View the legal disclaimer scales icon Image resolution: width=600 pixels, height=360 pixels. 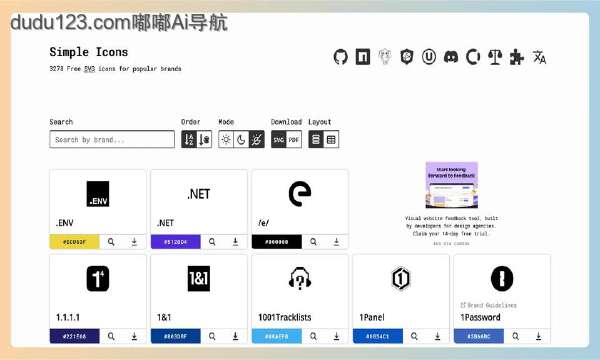point(495,57)
